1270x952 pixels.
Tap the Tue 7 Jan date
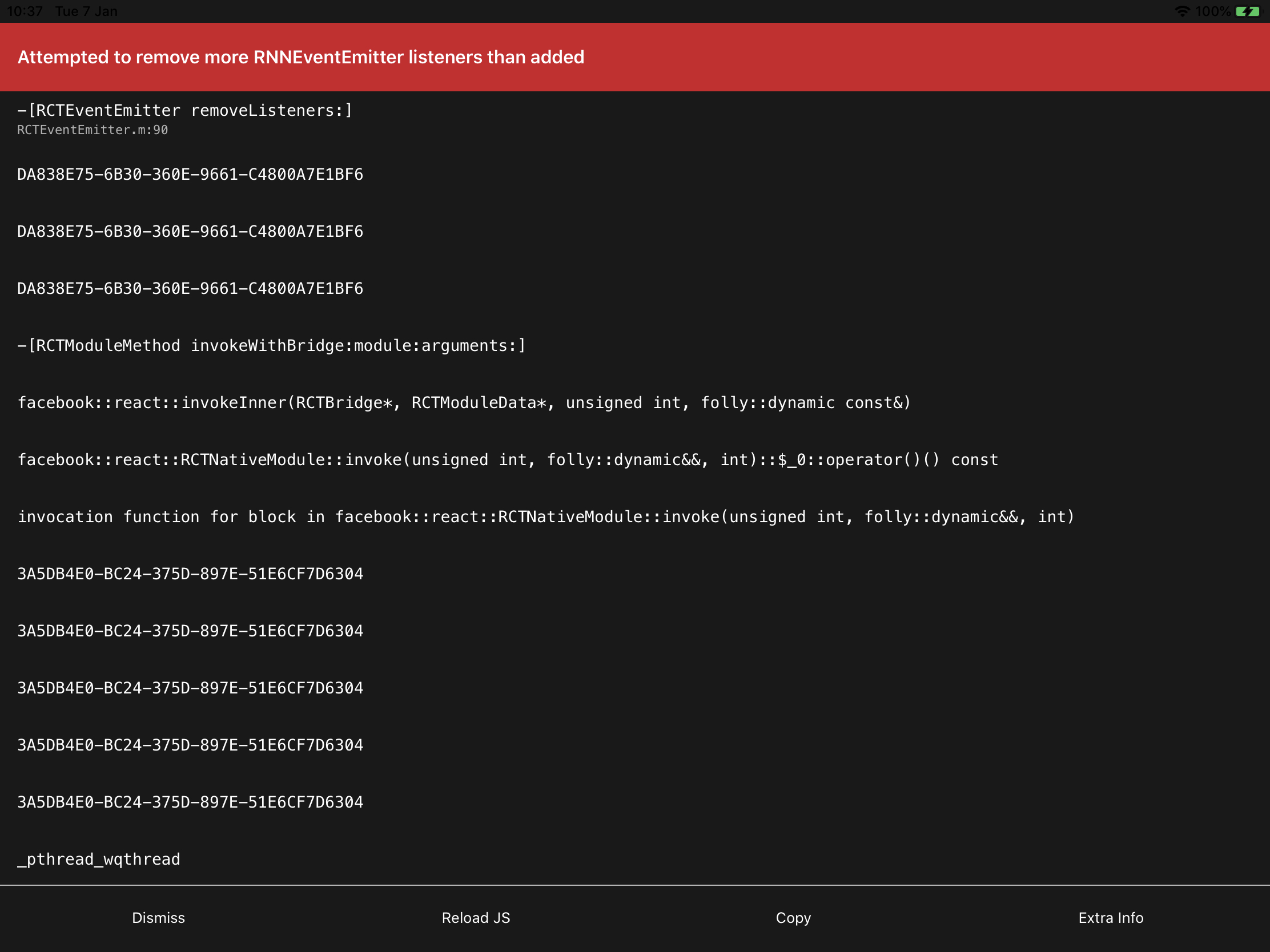pos(86,11)
